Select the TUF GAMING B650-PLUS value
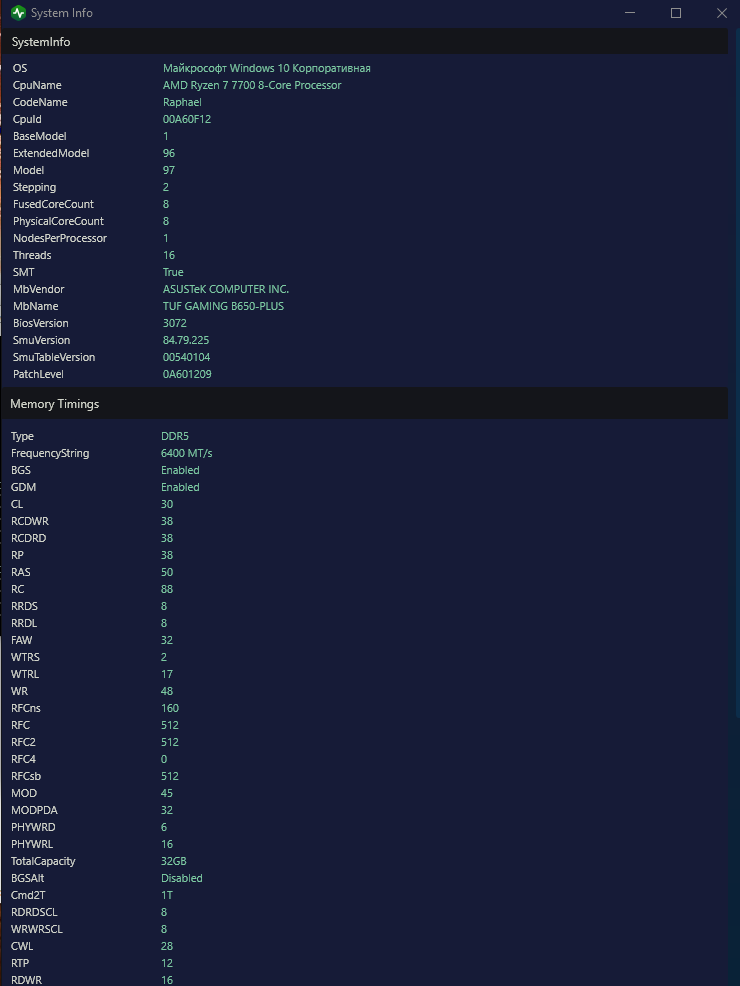Screen dimensions: 740x986 pyautogui.click(x=223, y=306)
